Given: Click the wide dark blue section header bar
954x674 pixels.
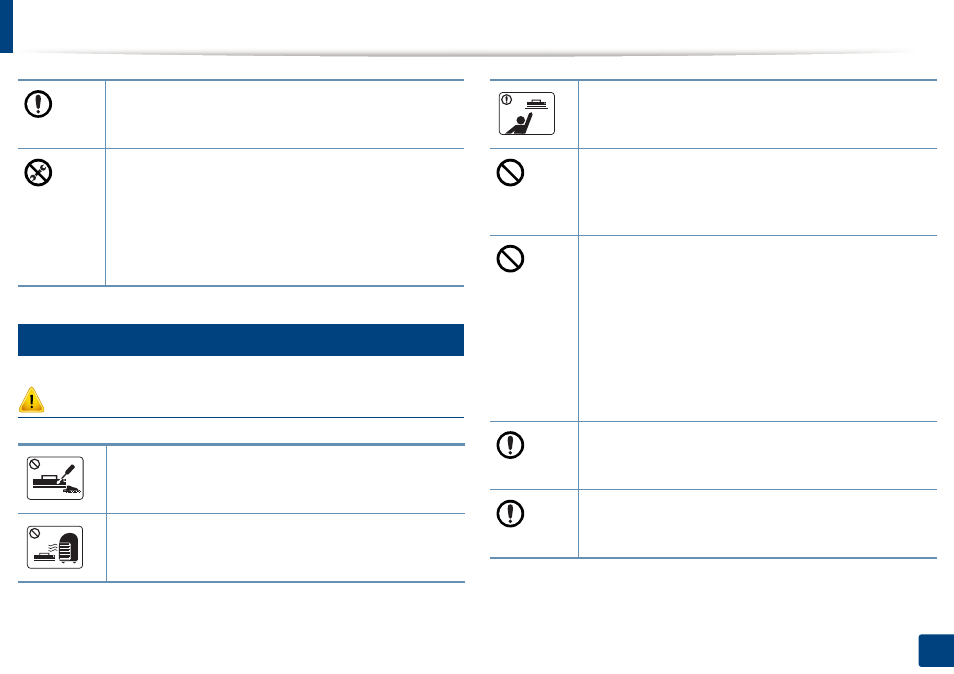Looking at the screenshot, I should (x=241, y=339).
